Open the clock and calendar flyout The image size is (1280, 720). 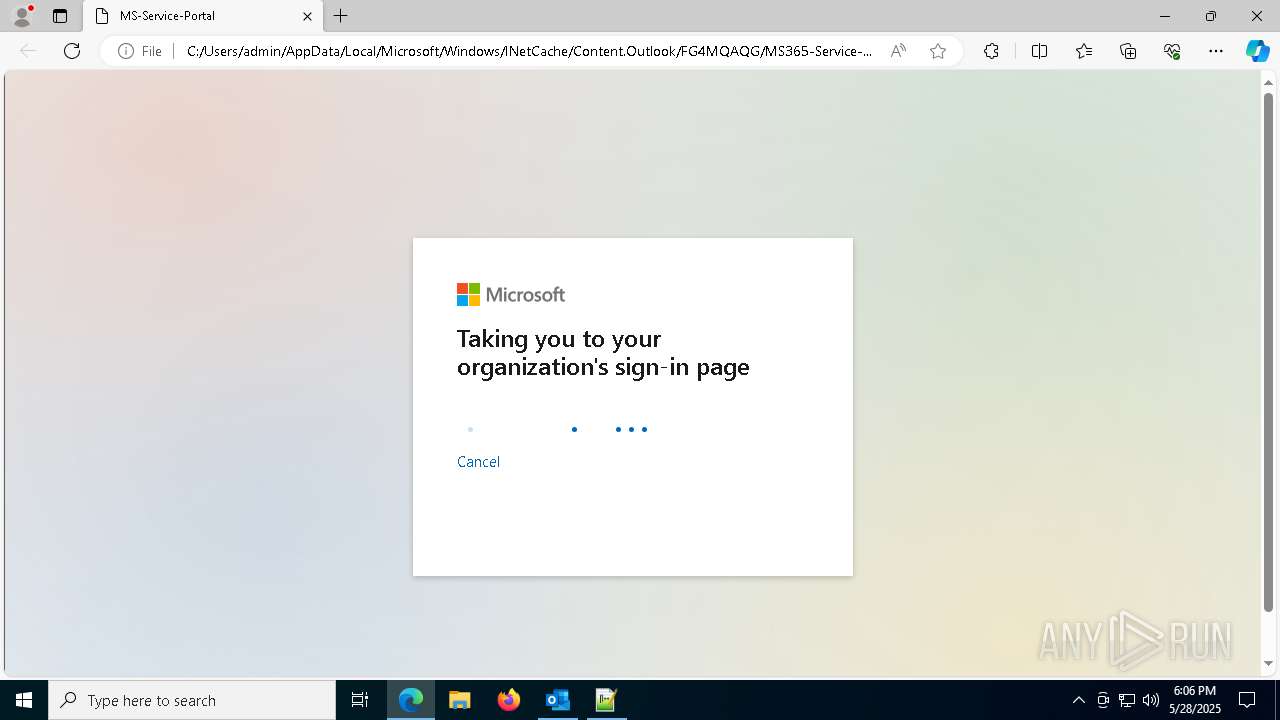coord(1194,700)
